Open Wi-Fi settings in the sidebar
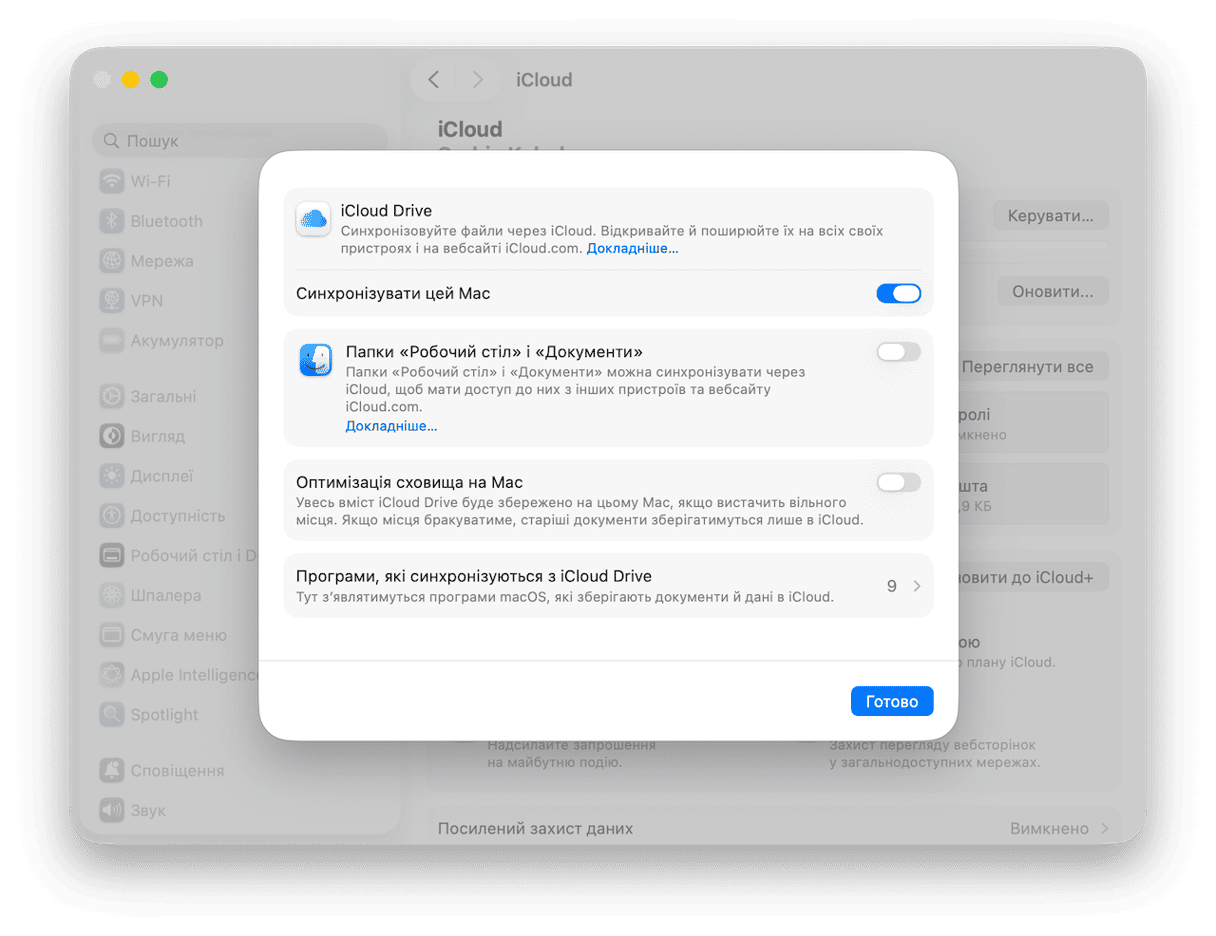Viewport: 1216px width, 936px height. (x=113, y=181)
